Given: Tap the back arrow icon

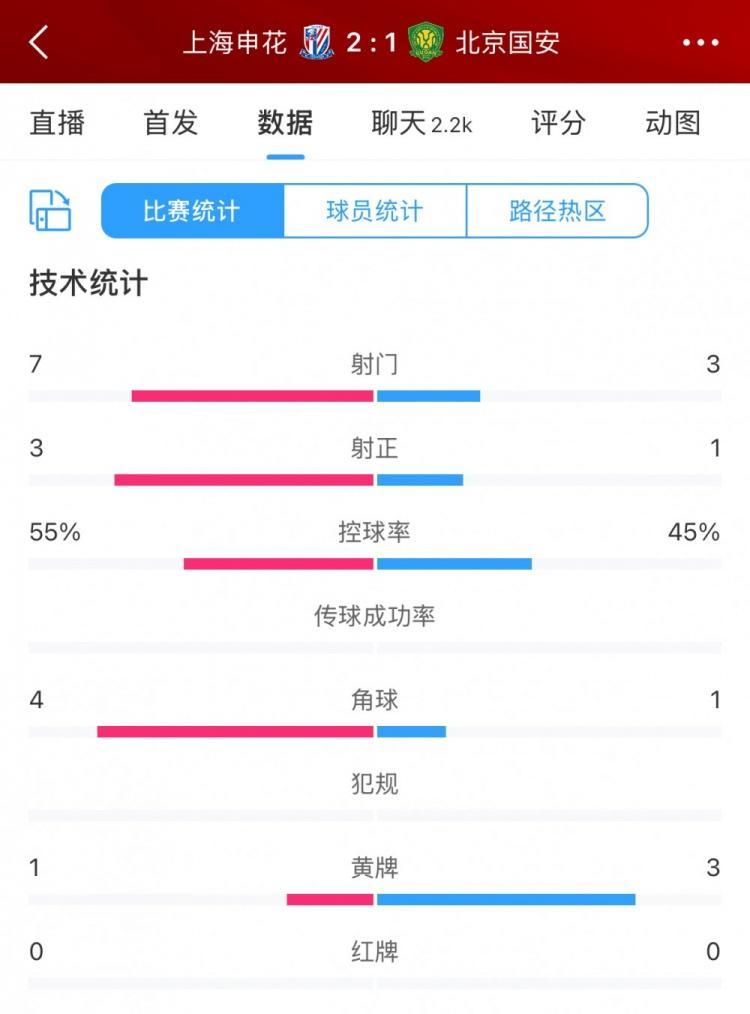Looking at the screenshot, I should pos(39,42).
